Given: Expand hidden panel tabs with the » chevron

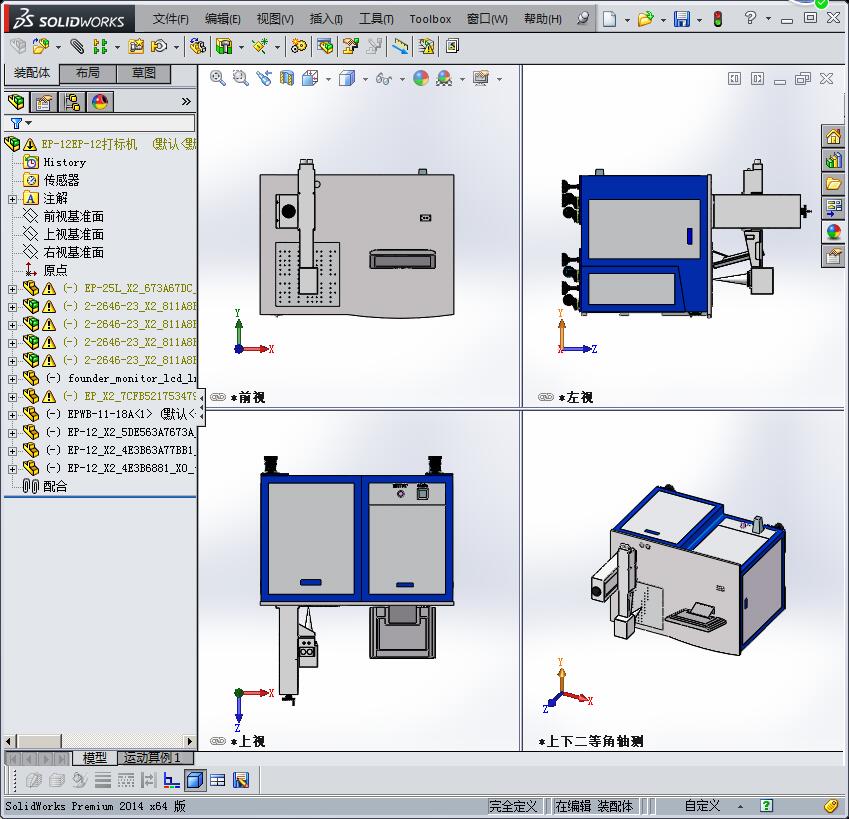Looking at the screenshot, I should click(x=186, y=101).
